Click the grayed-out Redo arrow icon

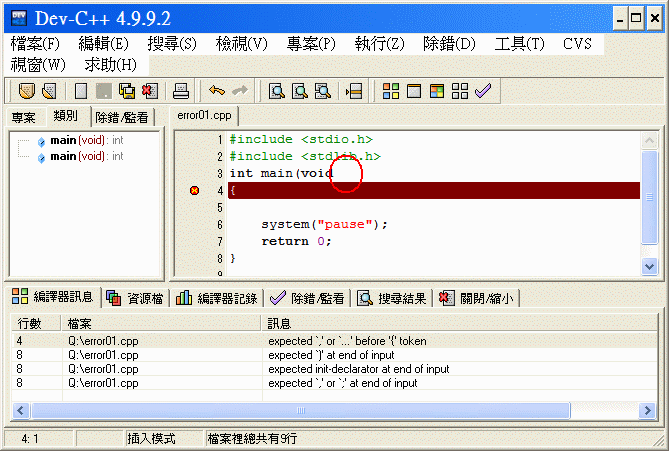click(x=240, y=90)
